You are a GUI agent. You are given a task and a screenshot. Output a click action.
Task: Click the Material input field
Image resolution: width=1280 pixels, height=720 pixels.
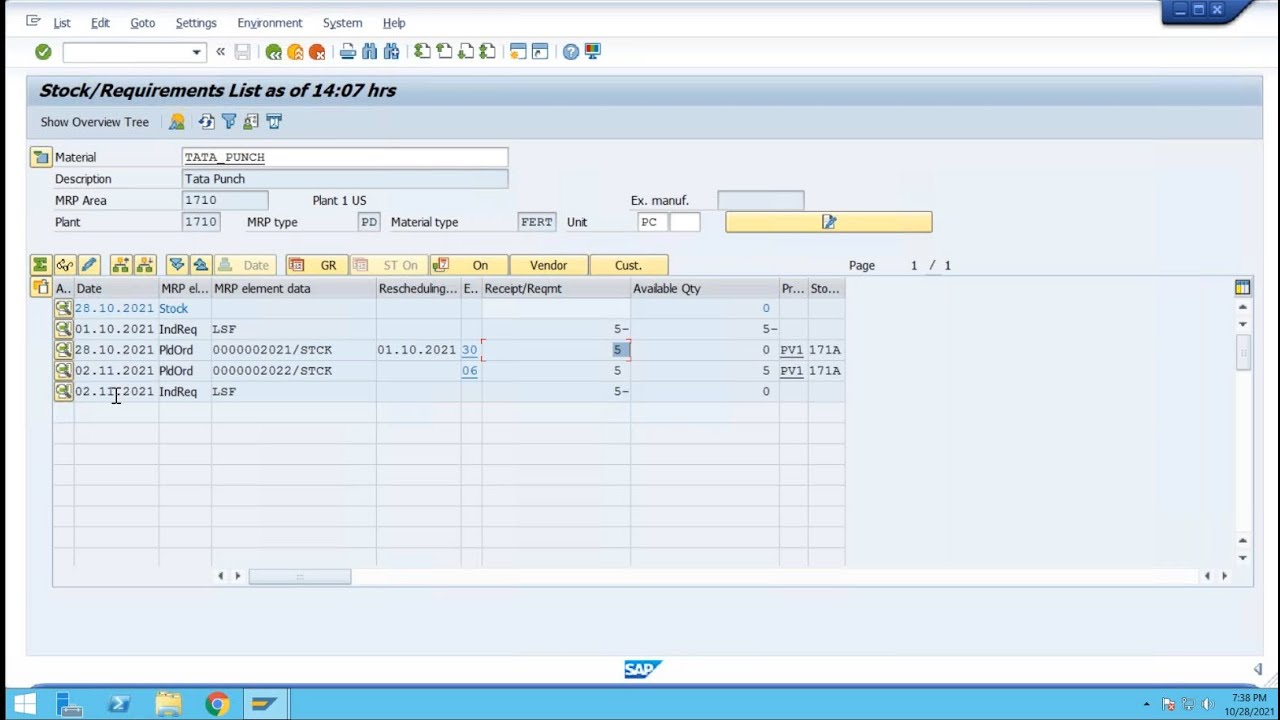click(345, 157)
